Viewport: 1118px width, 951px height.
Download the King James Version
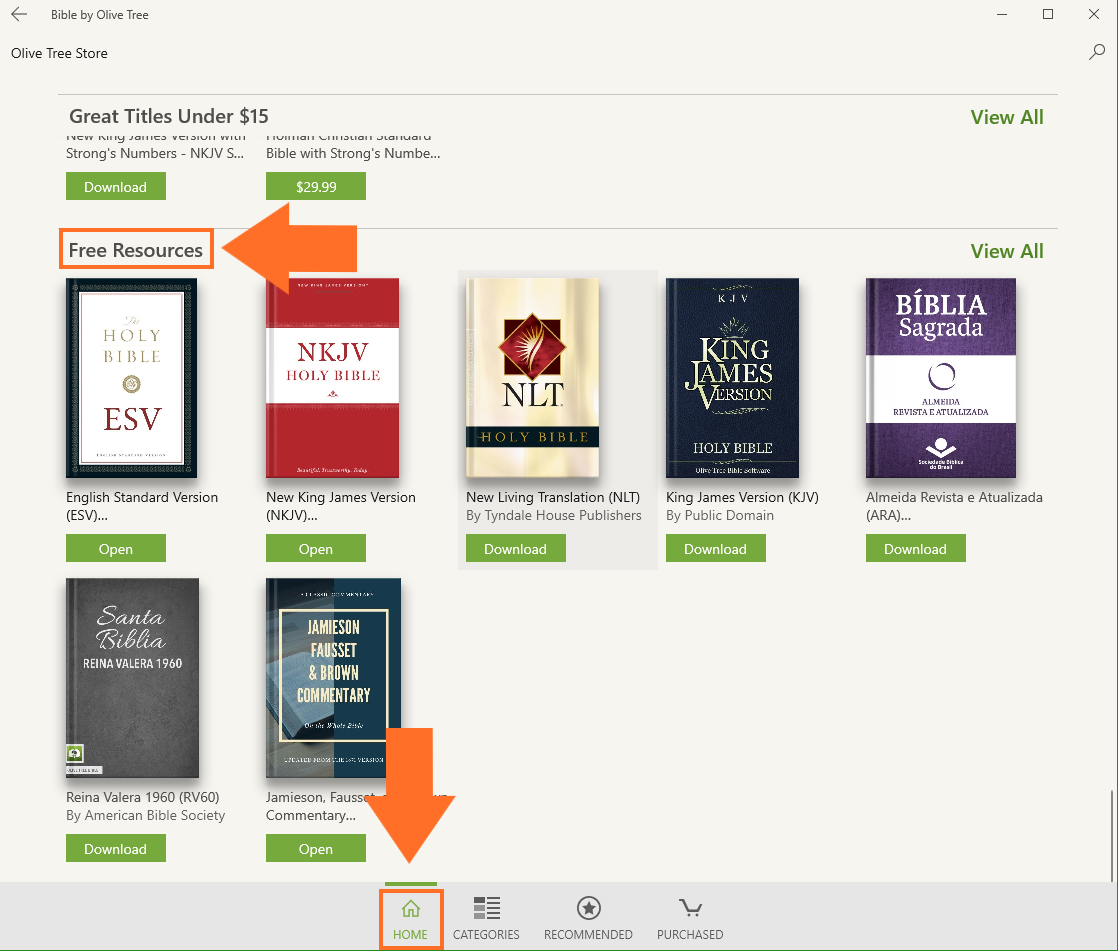(x=715, y=548)
